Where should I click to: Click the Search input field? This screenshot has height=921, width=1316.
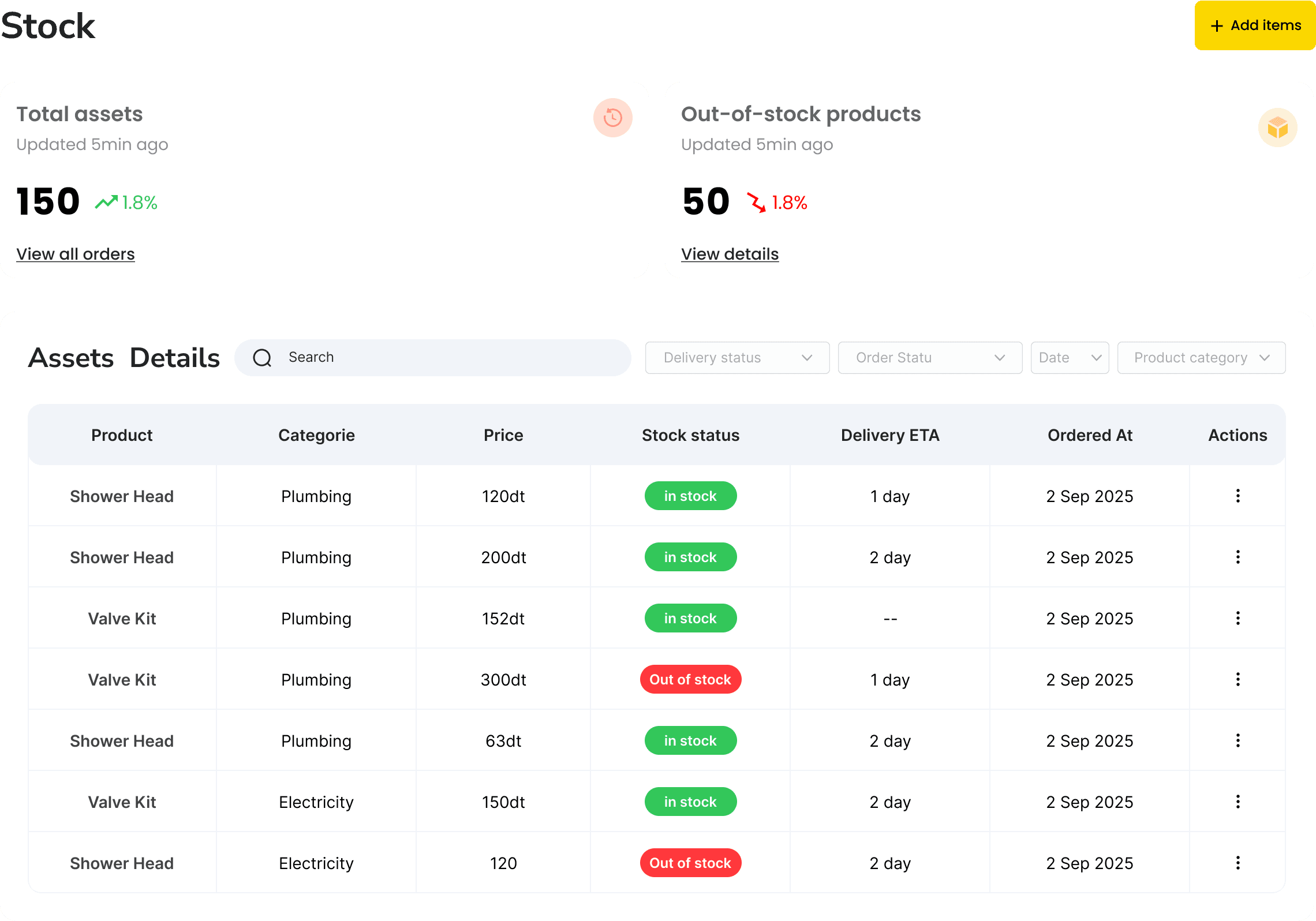click(x=433, y=358)
